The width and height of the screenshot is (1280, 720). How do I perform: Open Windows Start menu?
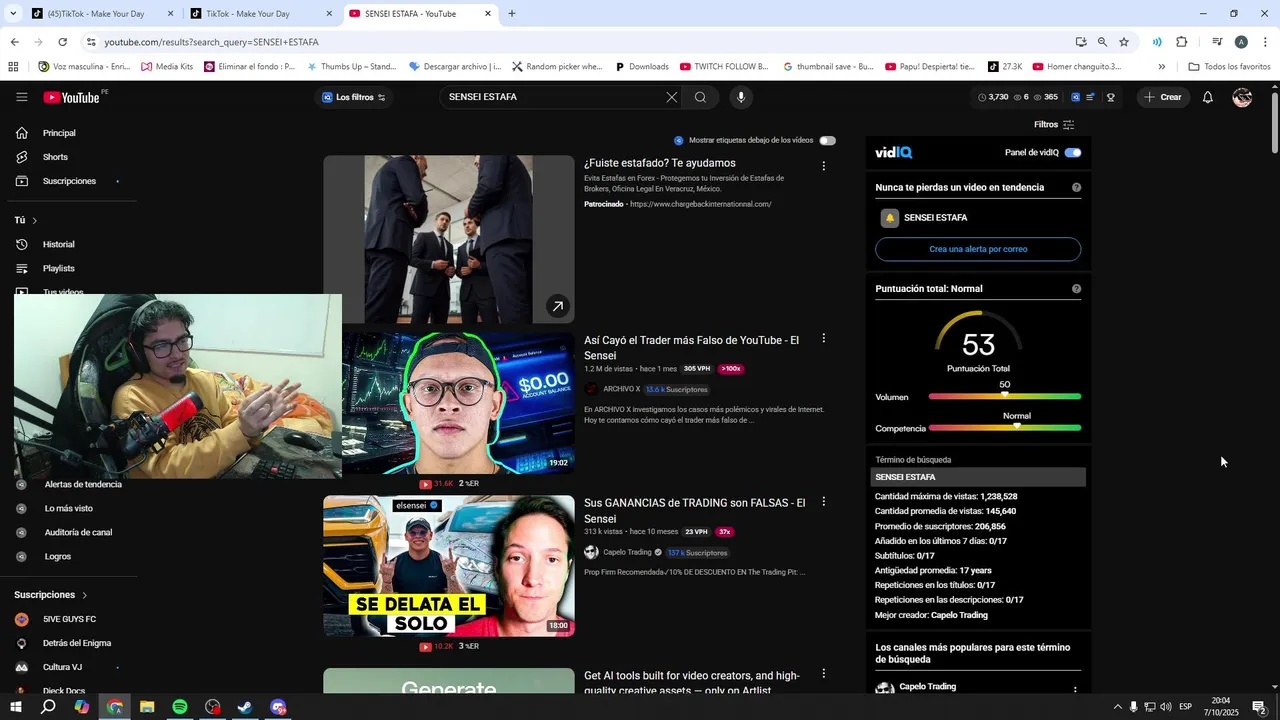pos(16,707)
